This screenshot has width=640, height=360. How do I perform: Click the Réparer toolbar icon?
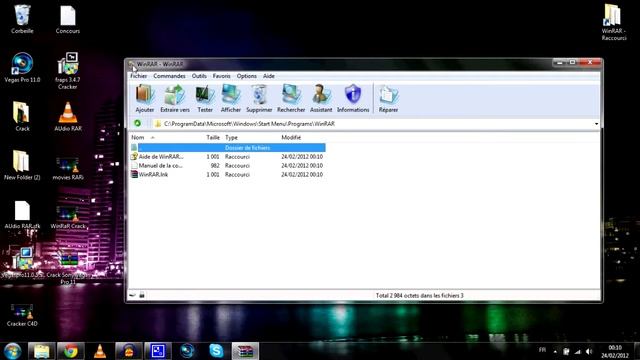pos(388,99)
